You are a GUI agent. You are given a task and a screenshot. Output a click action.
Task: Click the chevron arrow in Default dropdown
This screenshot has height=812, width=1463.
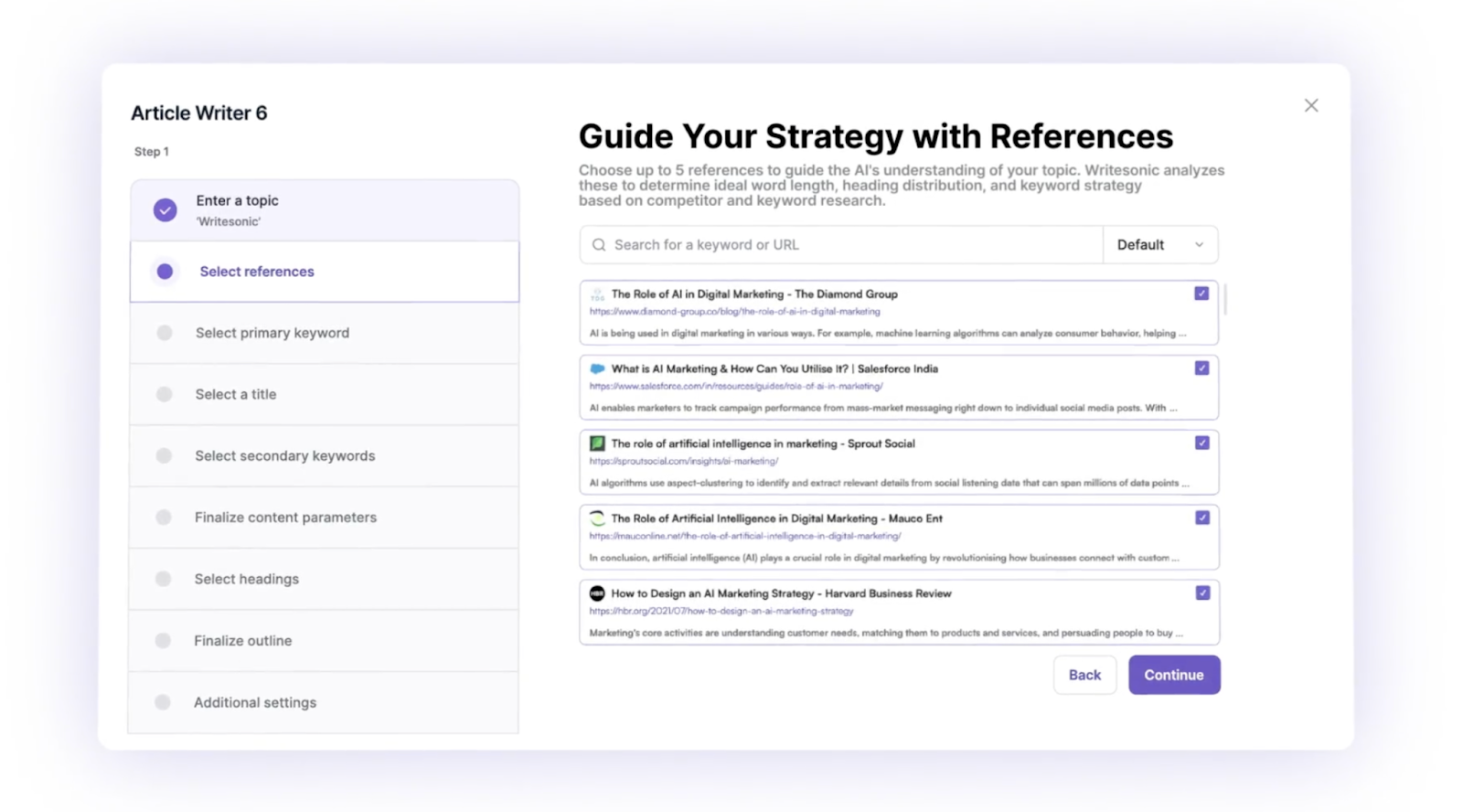click(x=1199, y=245)
